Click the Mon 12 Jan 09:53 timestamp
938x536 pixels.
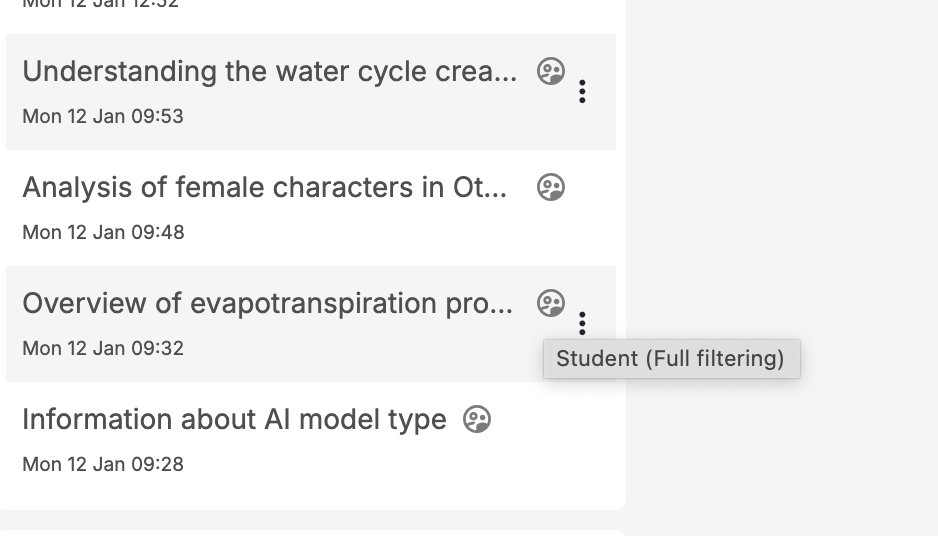click(x=103, y=116)
